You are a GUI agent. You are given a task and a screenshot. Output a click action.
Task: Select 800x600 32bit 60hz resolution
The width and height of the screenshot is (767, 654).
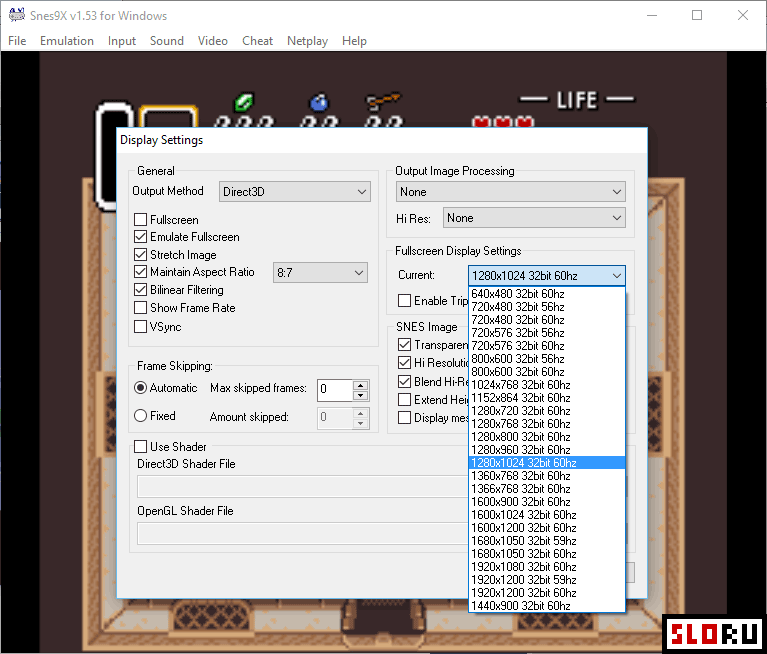click(547, 372)
